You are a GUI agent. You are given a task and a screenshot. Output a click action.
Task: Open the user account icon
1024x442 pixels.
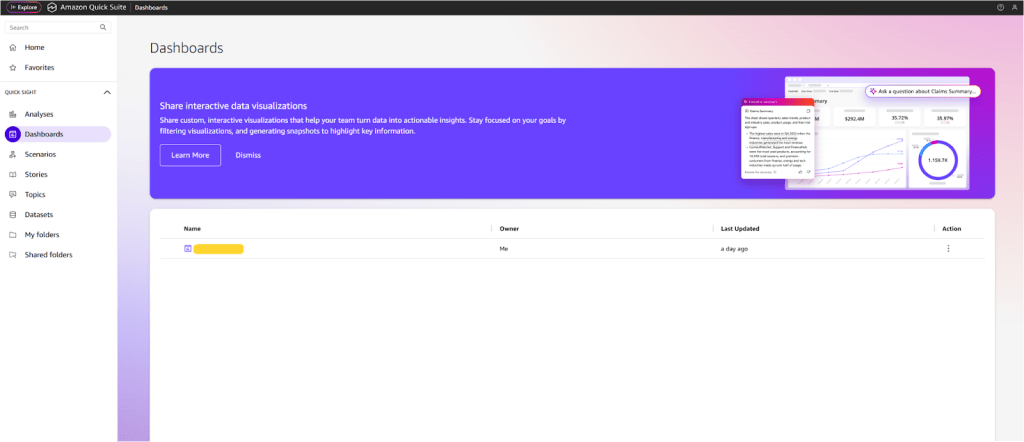click(x=1014, y=7)
